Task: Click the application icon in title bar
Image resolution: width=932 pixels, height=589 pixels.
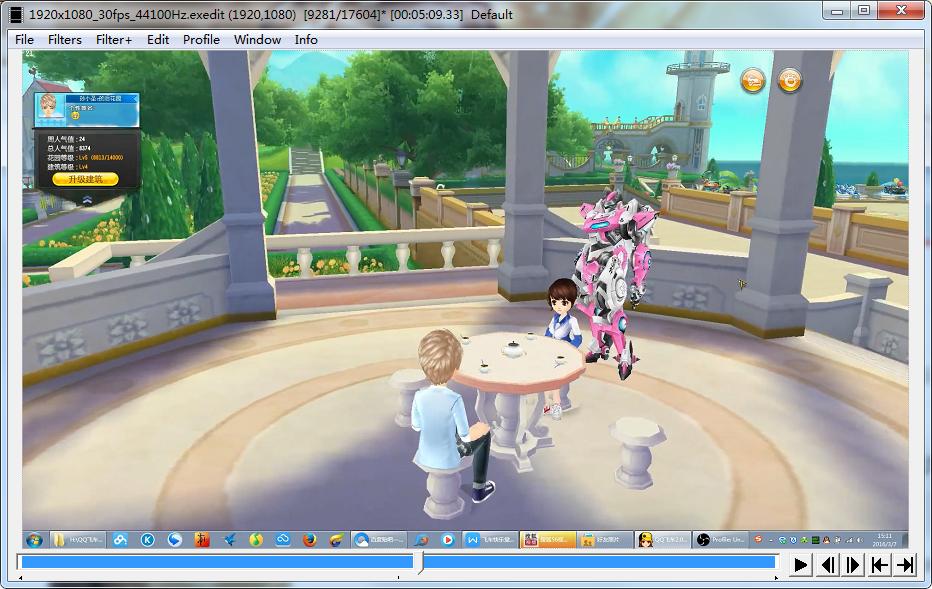Action: 17,14
